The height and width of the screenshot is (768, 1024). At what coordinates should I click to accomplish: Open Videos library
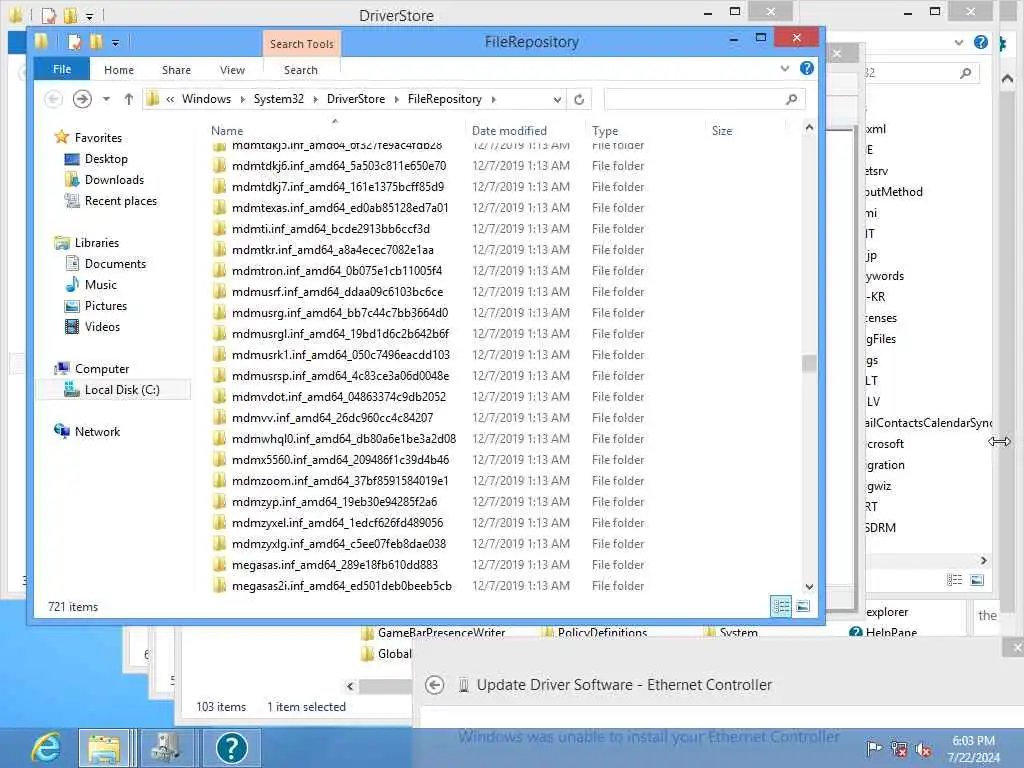[x=102, y=327]
